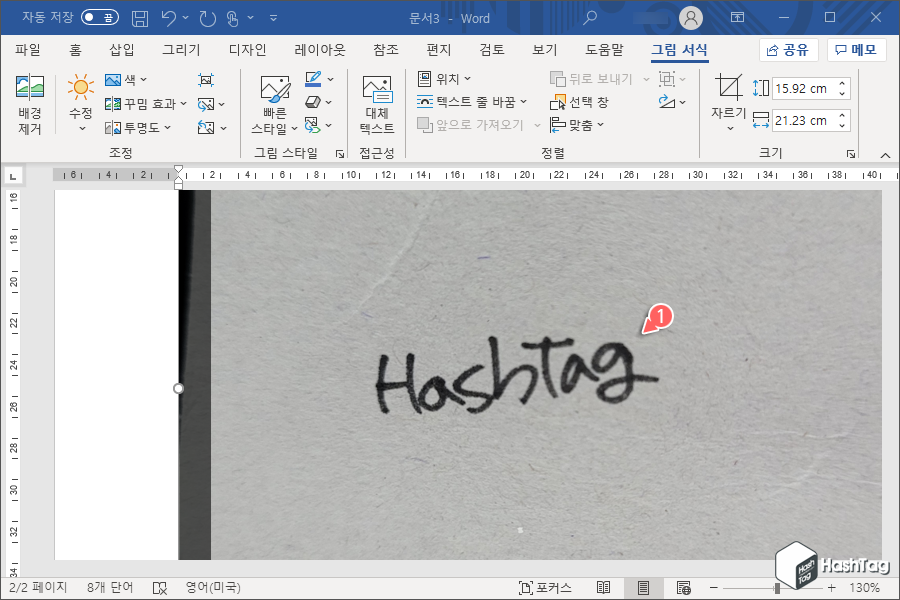This screenshot has width=900, height=600.
Task: Switch to Read Mode view
Action: coord(603,587)
